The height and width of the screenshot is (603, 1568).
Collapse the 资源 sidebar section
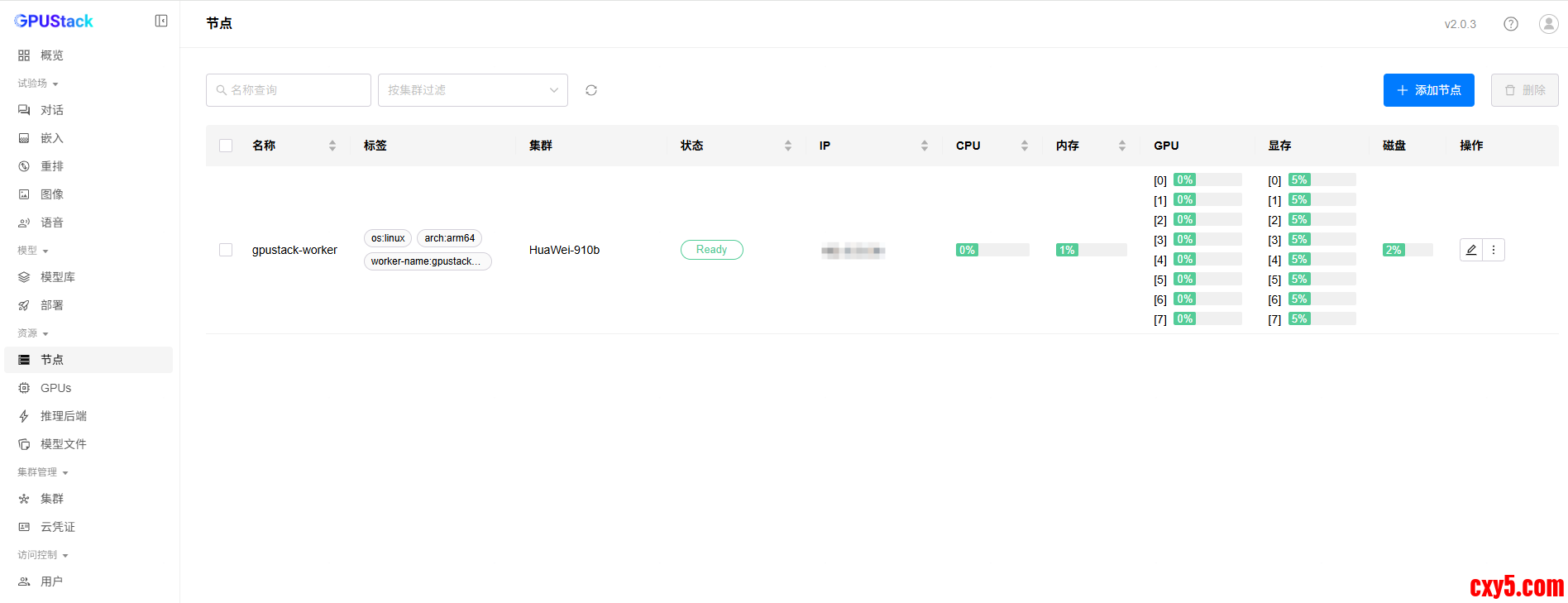(x=33, y=333)
